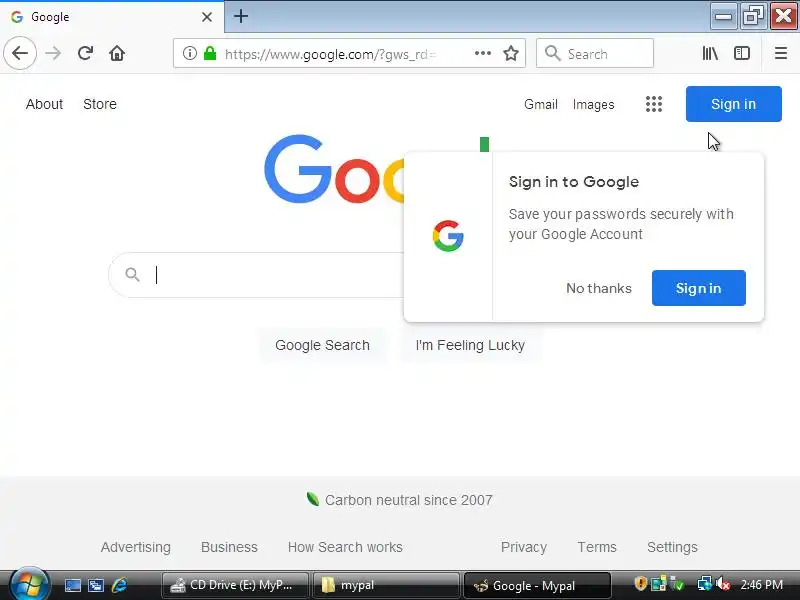Open the Store link

pyautogui.click(x=100, y=104)
